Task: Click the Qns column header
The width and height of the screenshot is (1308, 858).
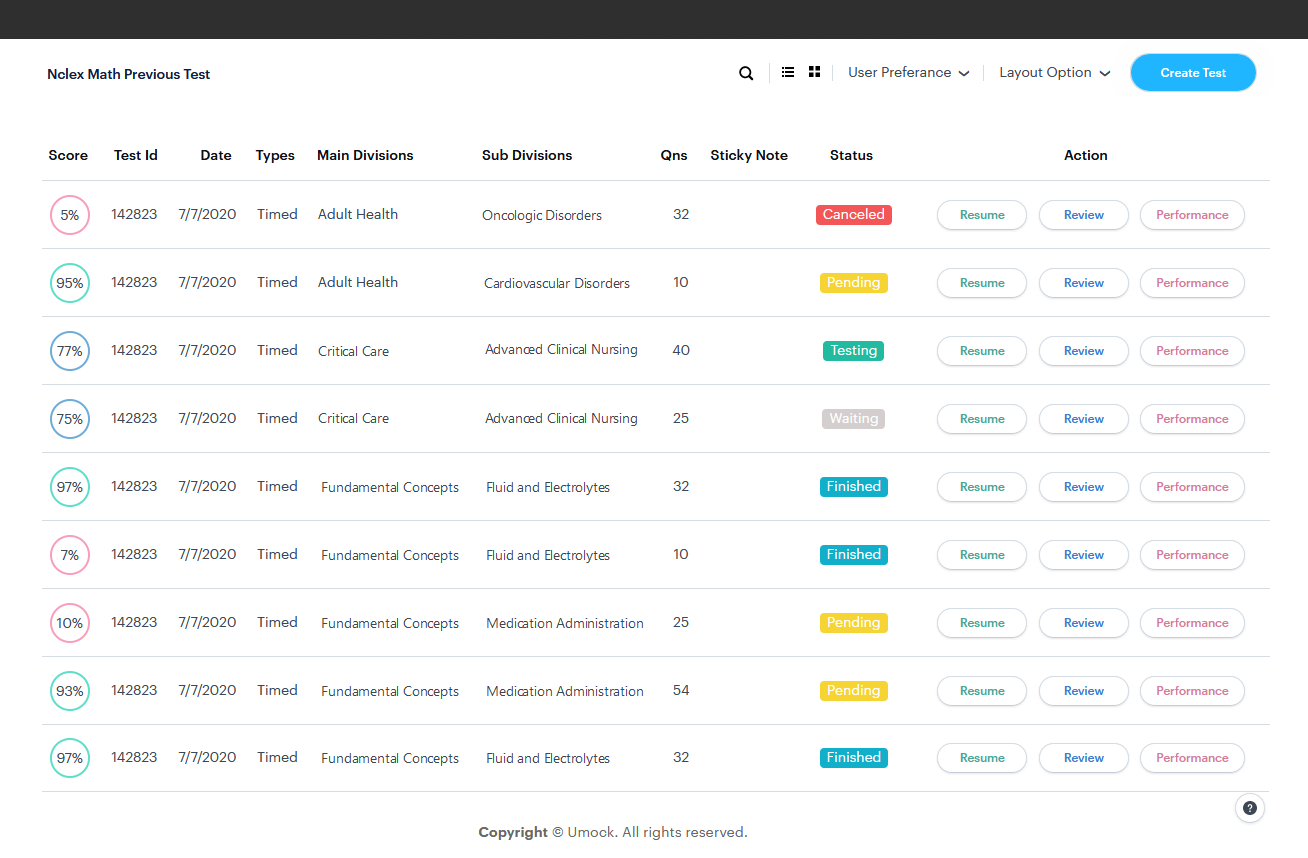Action: (674, 155)
